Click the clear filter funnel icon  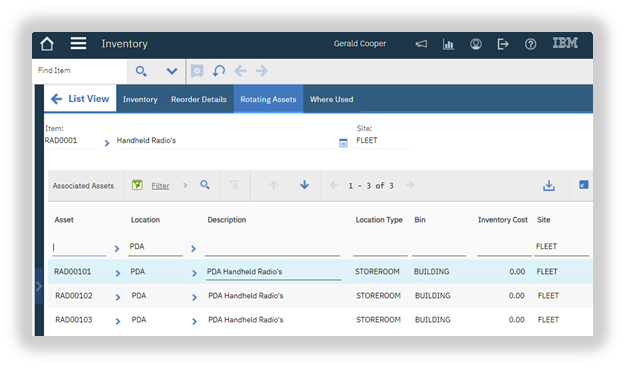pos(234,185)
